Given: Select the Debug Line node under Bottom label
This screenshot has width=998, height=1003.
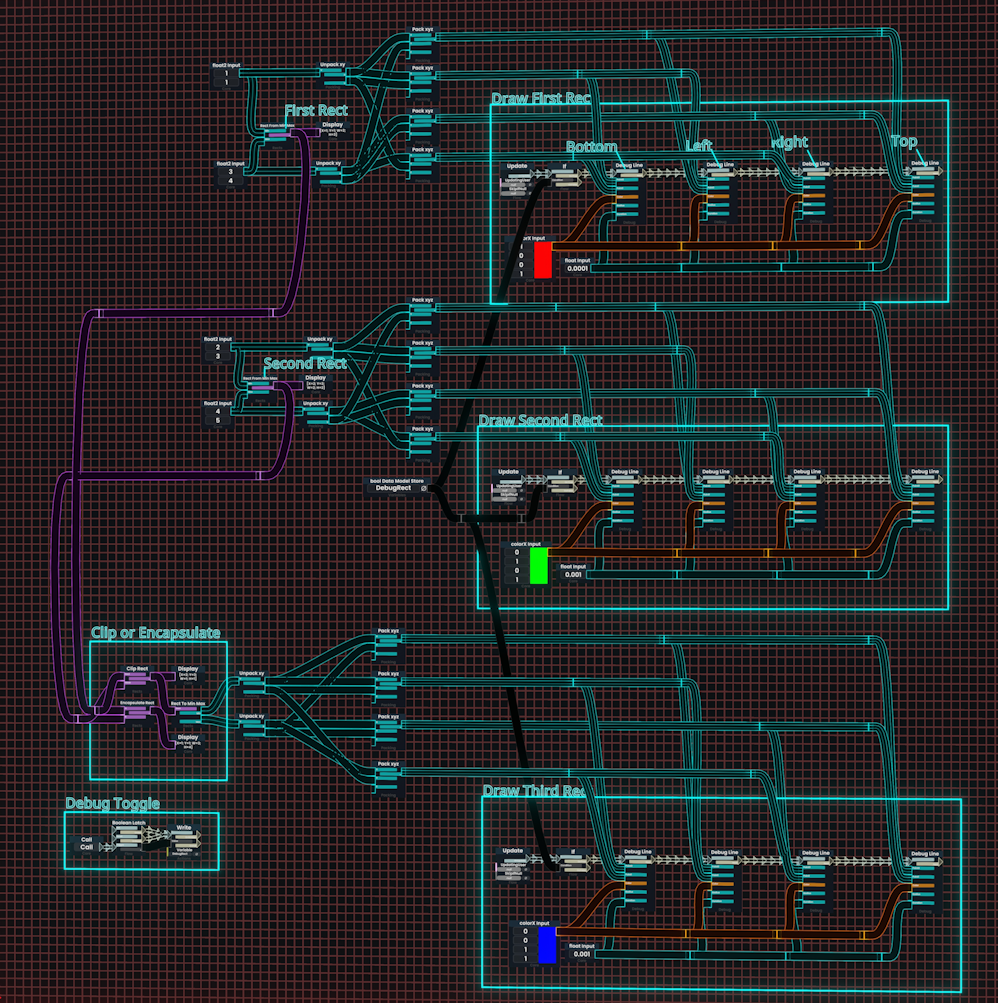Looking at the screenshot, I should click(x=629, y=164).
